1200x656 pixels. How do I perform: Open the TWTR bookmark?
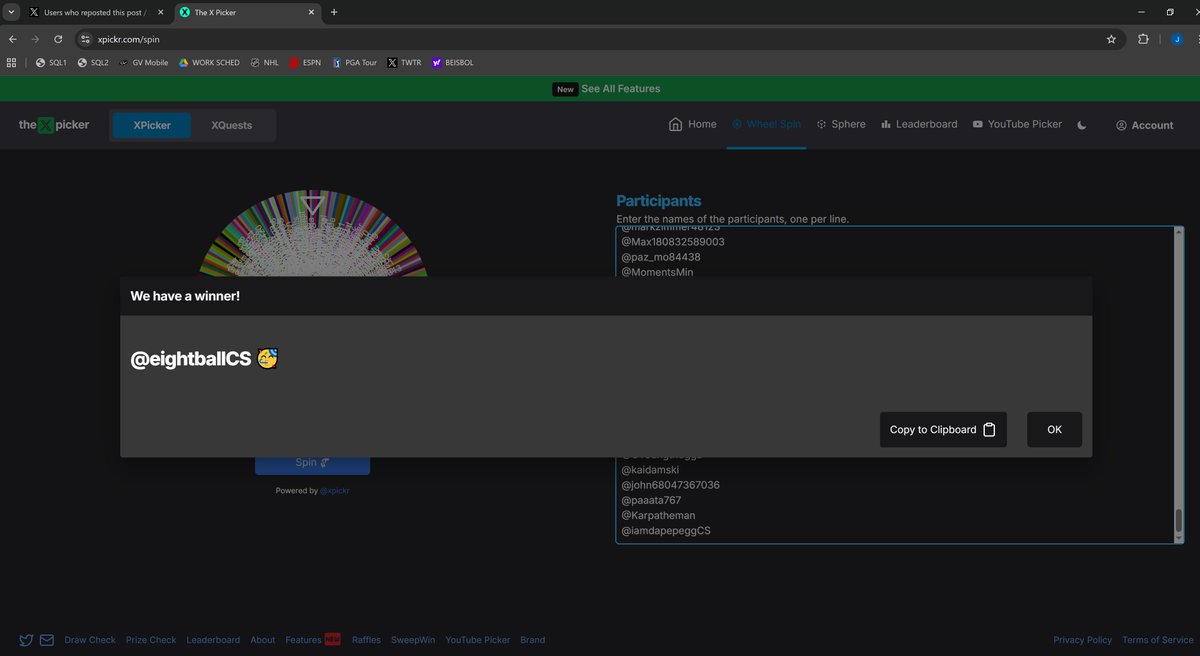pos(405,62)
